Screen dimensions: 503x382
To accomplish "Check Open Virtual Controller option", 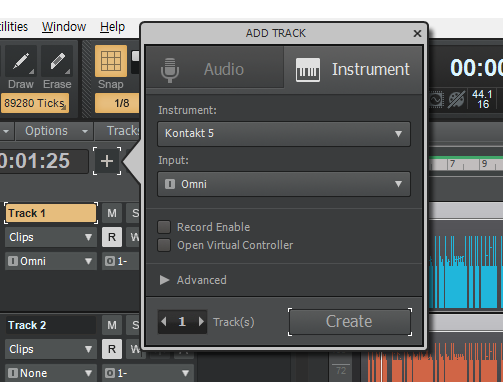I will click(164, 245).
